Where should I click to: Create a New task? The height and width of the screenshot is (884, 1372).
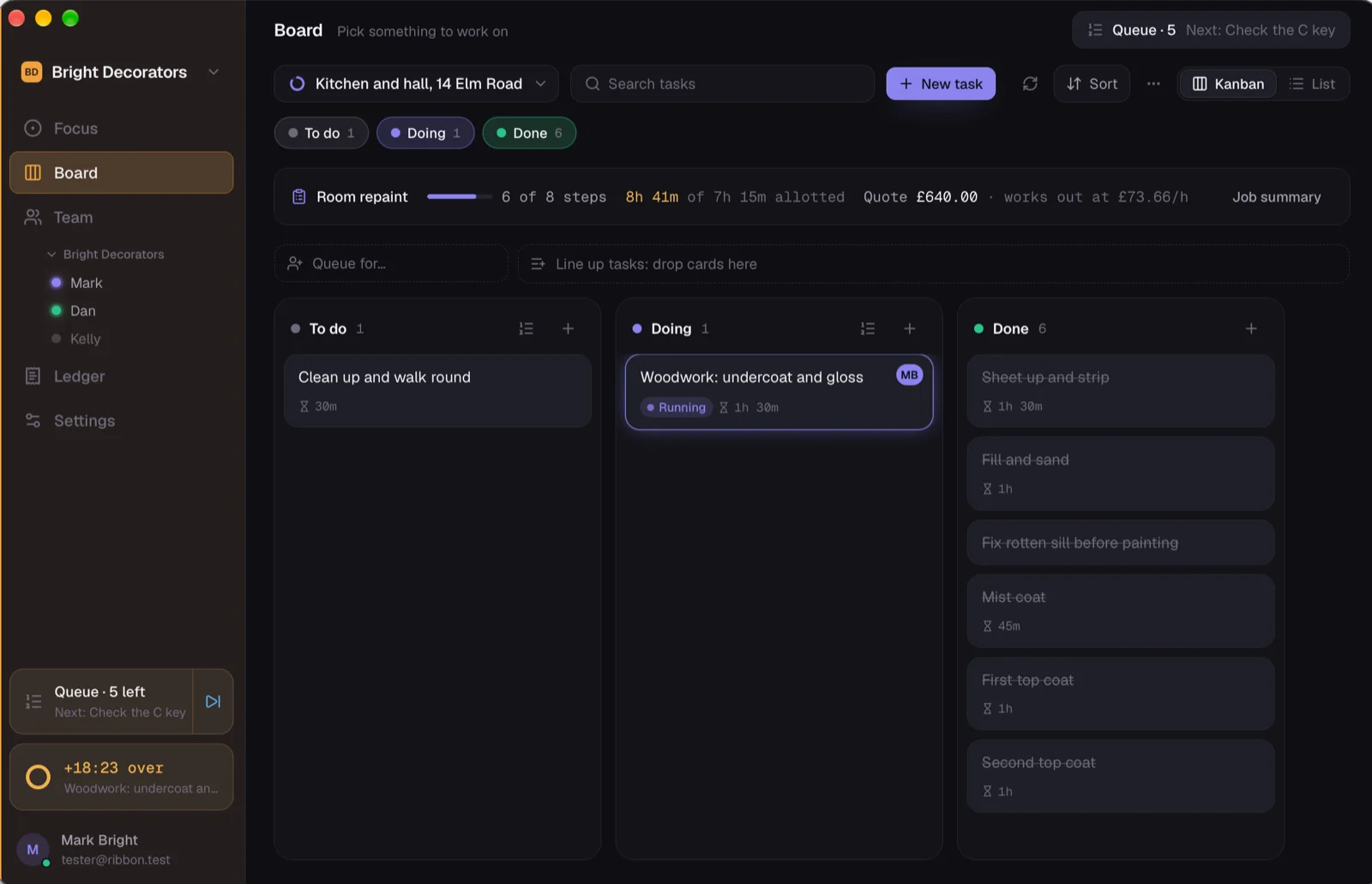[x=941, y=84]
